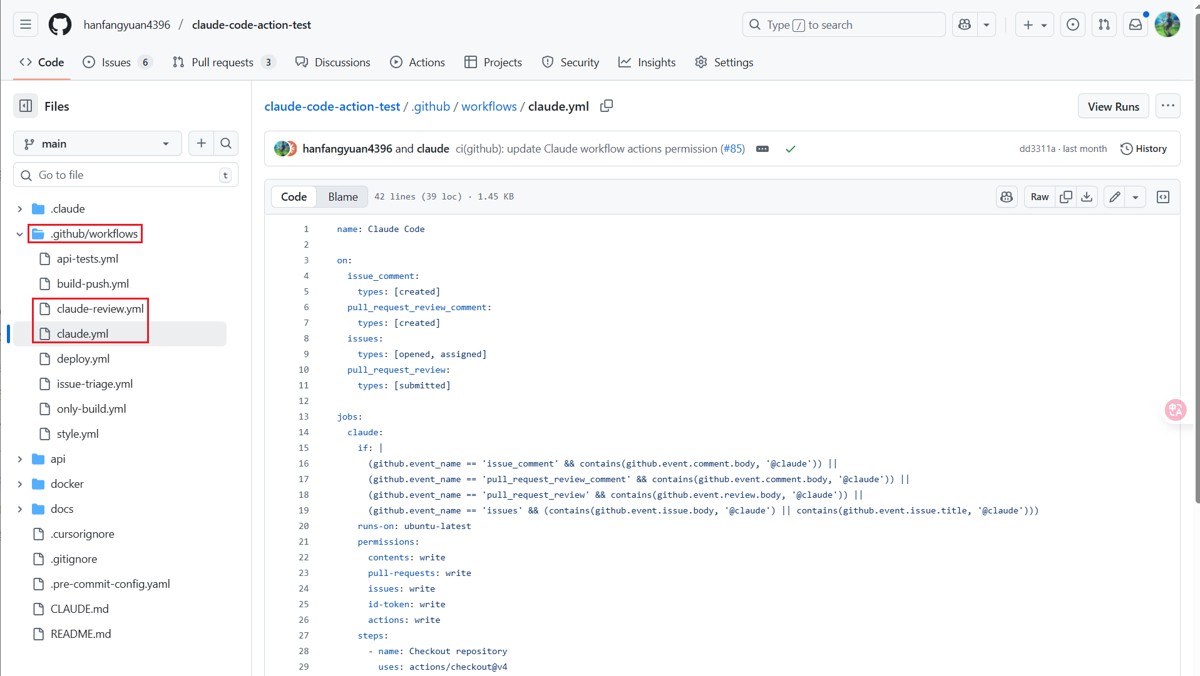Open the Insights tab
This screenshot has height=676, width=1200.
click(647, 62)
